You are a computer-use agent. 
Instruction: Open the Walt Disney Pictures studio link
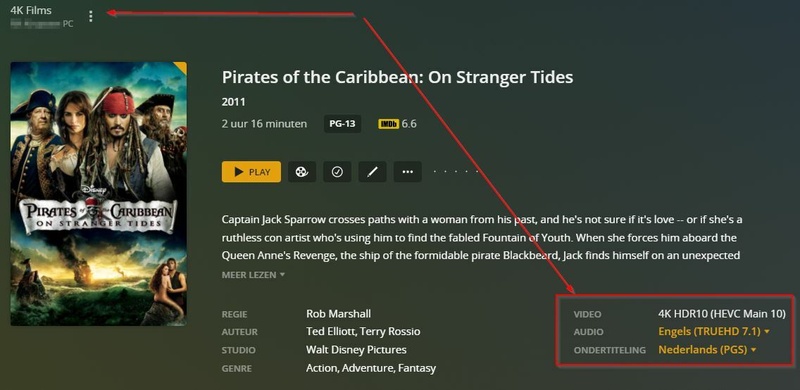click(356, 350)
